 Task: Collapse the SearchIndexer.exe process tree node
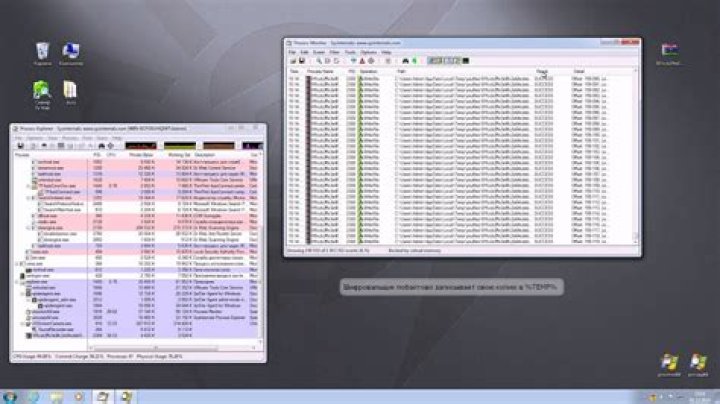click(29, 197)
